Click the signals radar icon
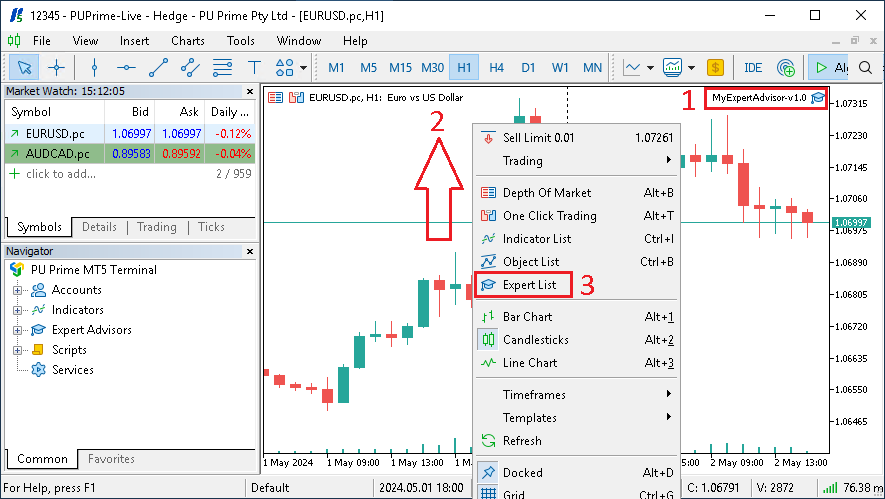885x499 pixels. point(786,68)
